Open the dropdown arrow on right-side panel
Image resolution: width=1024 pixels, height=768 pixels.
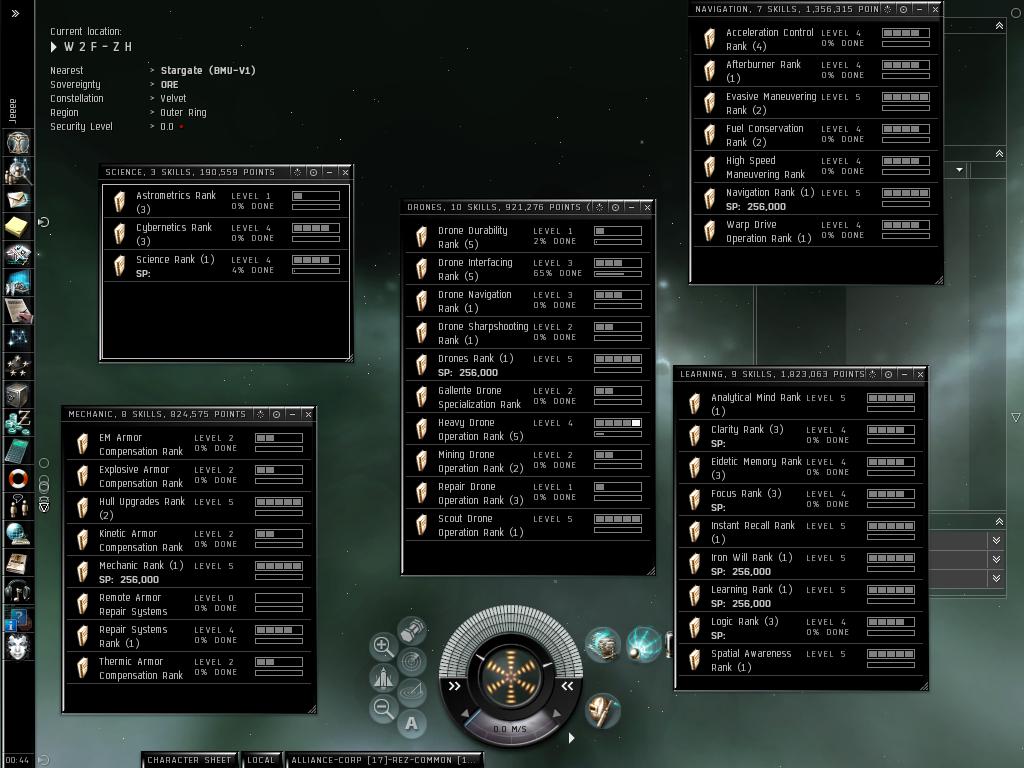[959, 170]
